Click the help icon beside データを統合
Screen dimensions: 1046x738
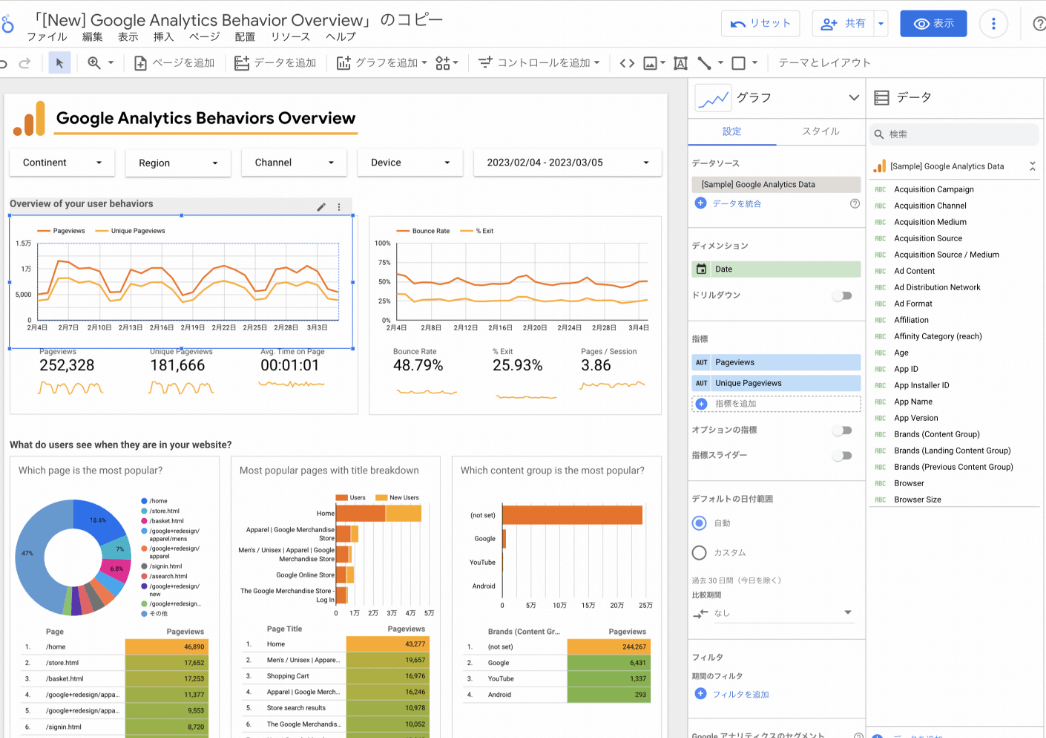855,204
